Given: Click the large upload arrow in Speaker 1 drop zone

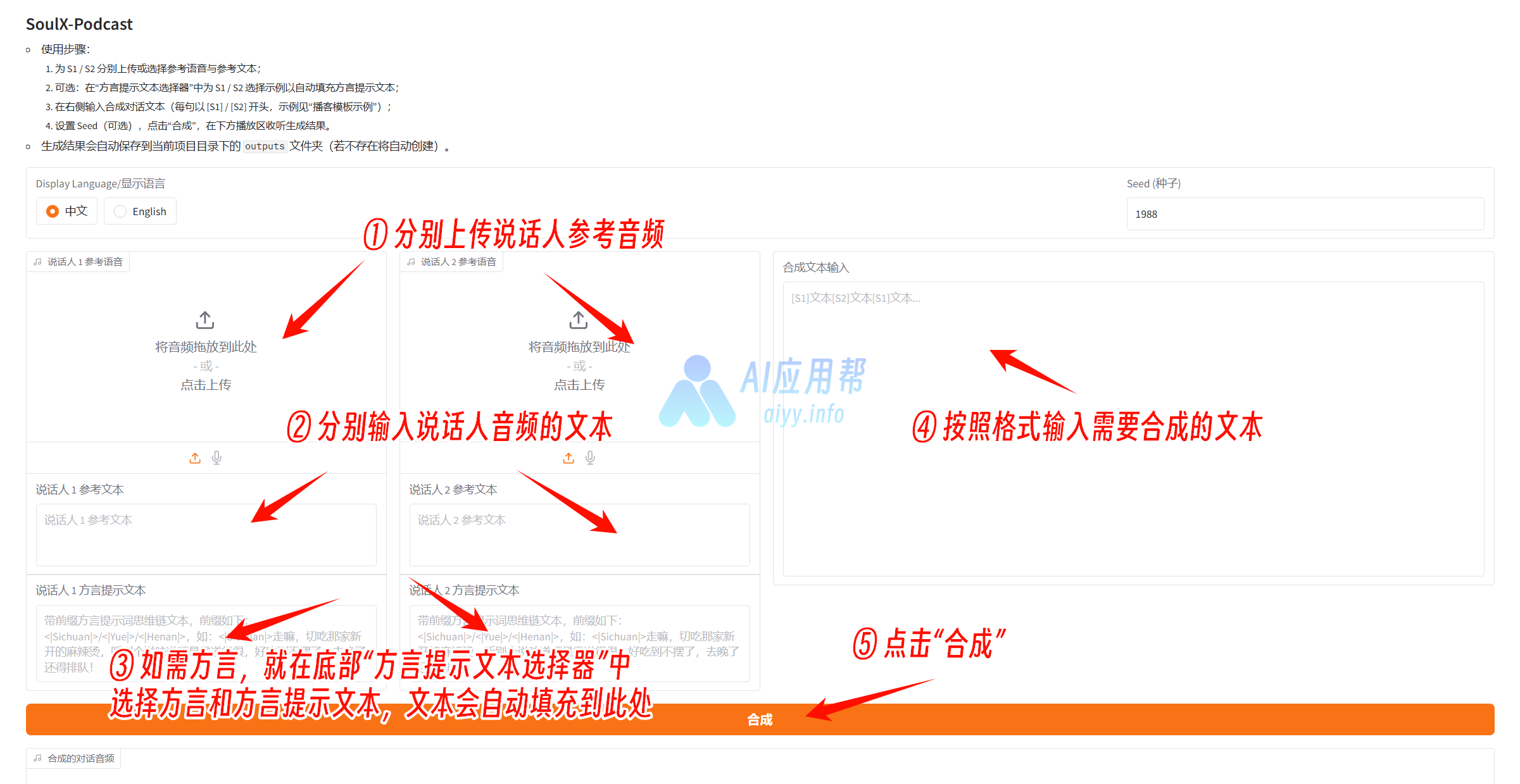Looking at the screenshot, I should tap(205, 320).
